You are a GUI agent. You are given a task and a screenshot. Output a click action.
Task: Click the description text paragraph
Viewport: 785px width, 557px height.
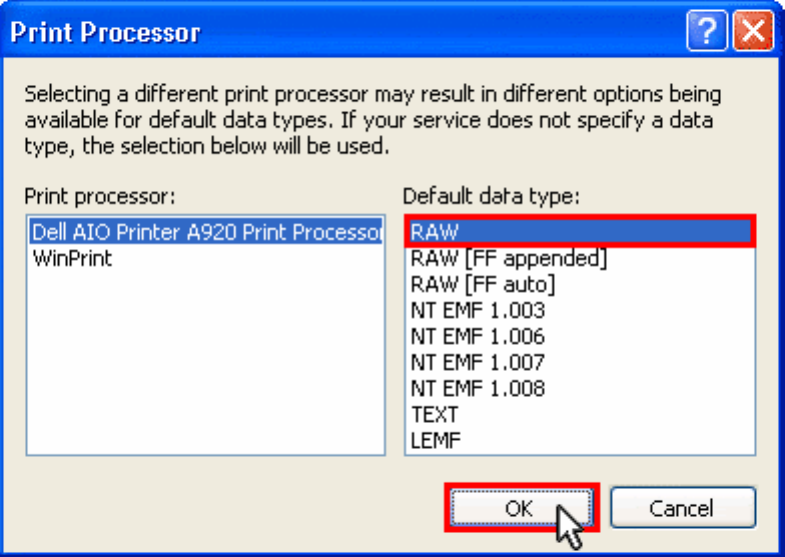pos(370,120)
